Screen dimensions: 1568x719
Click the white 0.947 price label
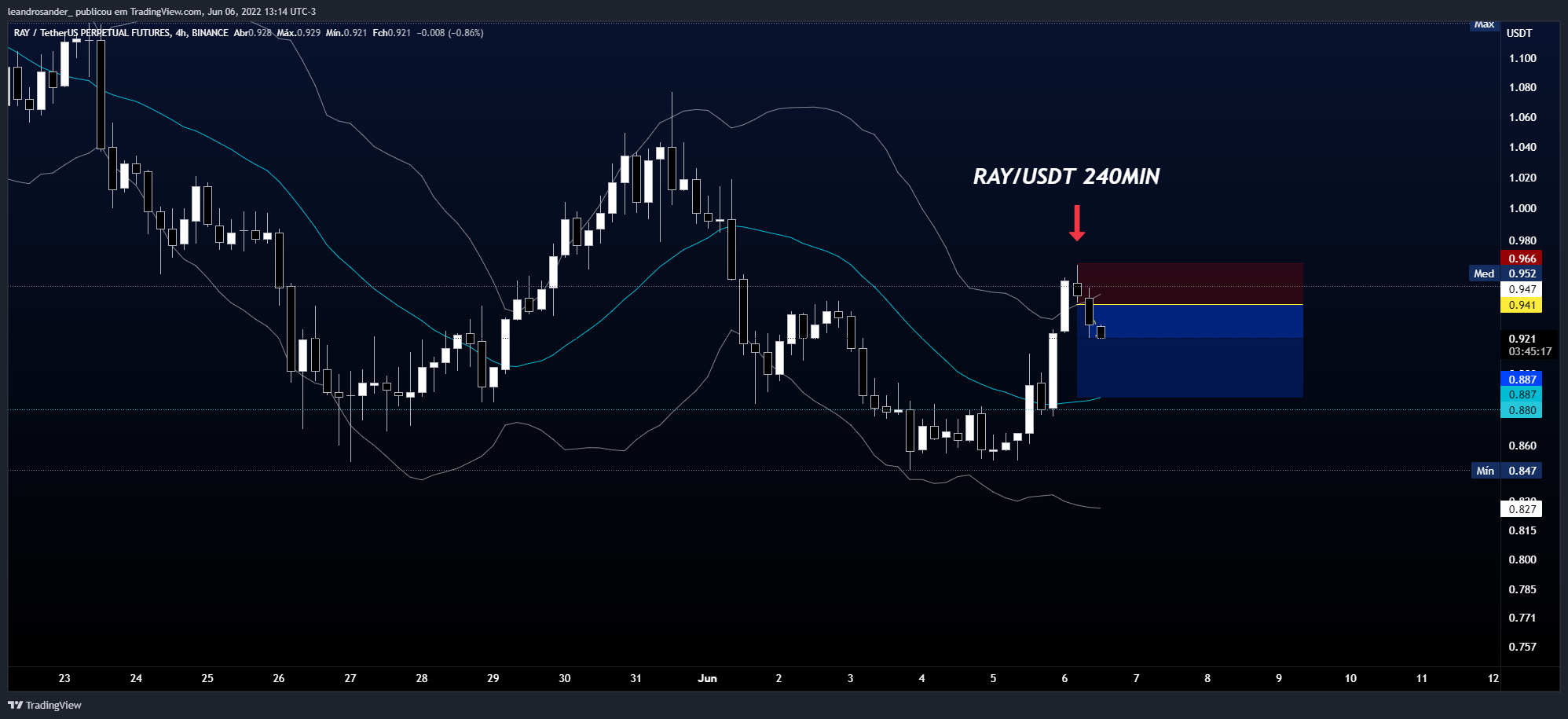point(1522,289)
